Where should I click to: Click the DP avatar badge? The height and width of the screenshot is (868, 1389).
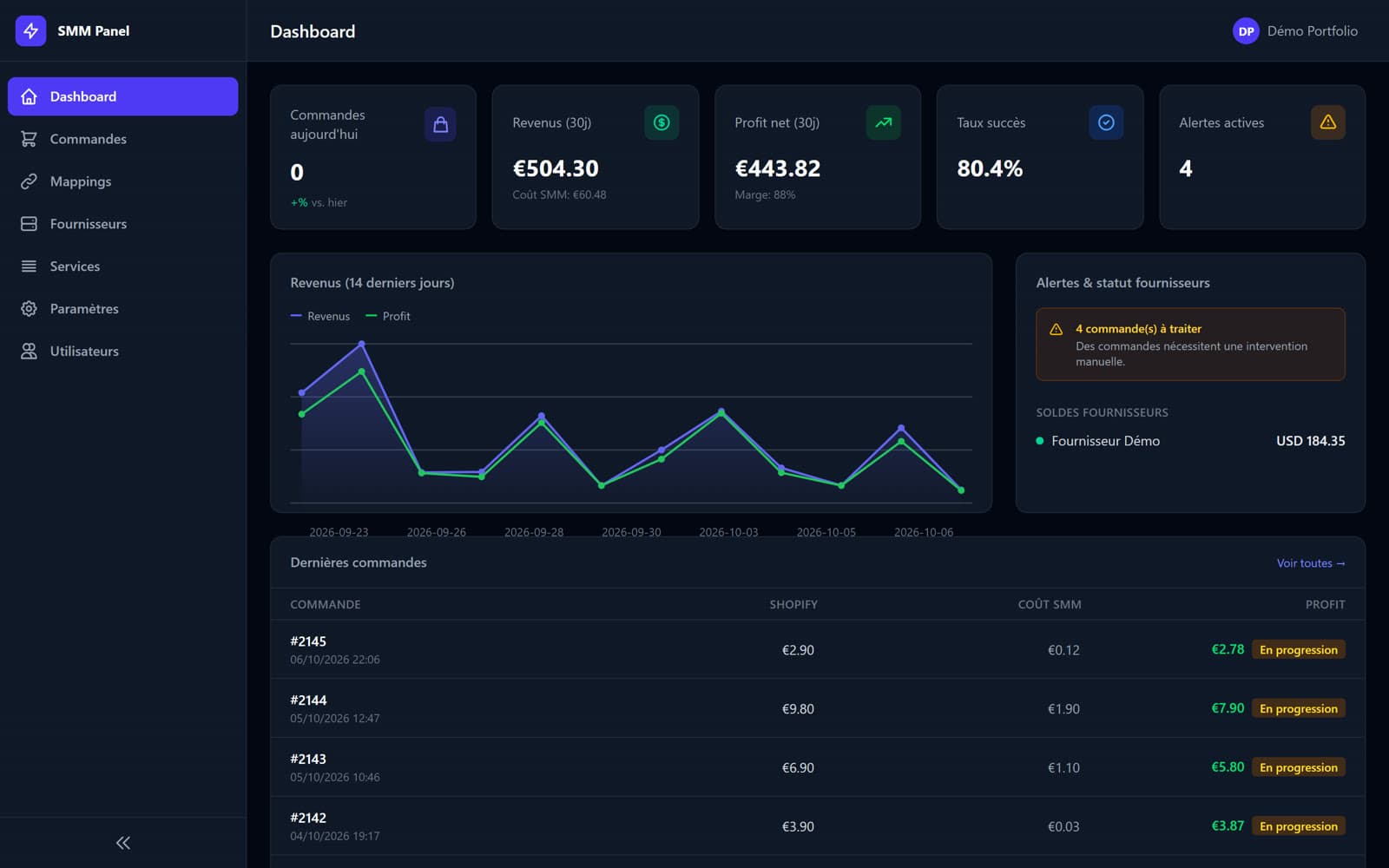(1246, 31)
